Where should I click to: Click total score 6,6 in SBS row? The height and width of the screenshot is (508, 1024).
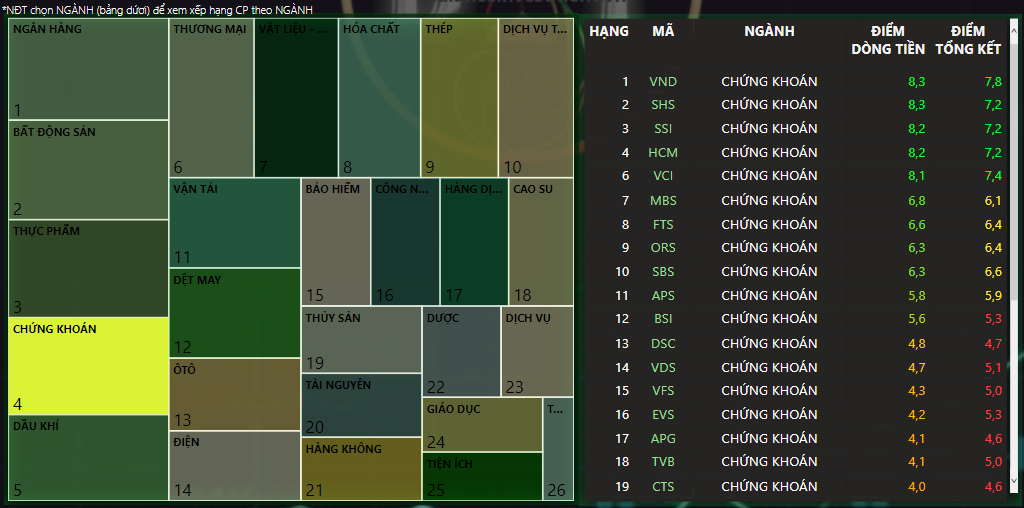(x=993, y=272)
